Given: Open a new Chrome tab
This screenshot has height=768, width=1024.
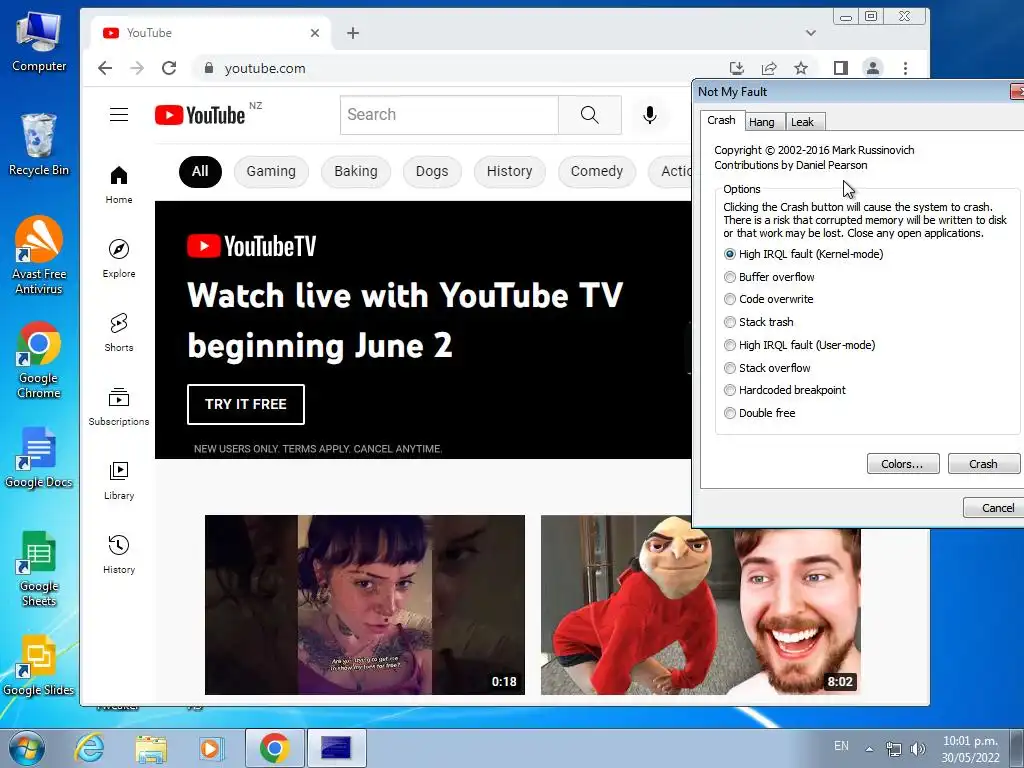Looking at the screenshot, I should click(353, 33).
